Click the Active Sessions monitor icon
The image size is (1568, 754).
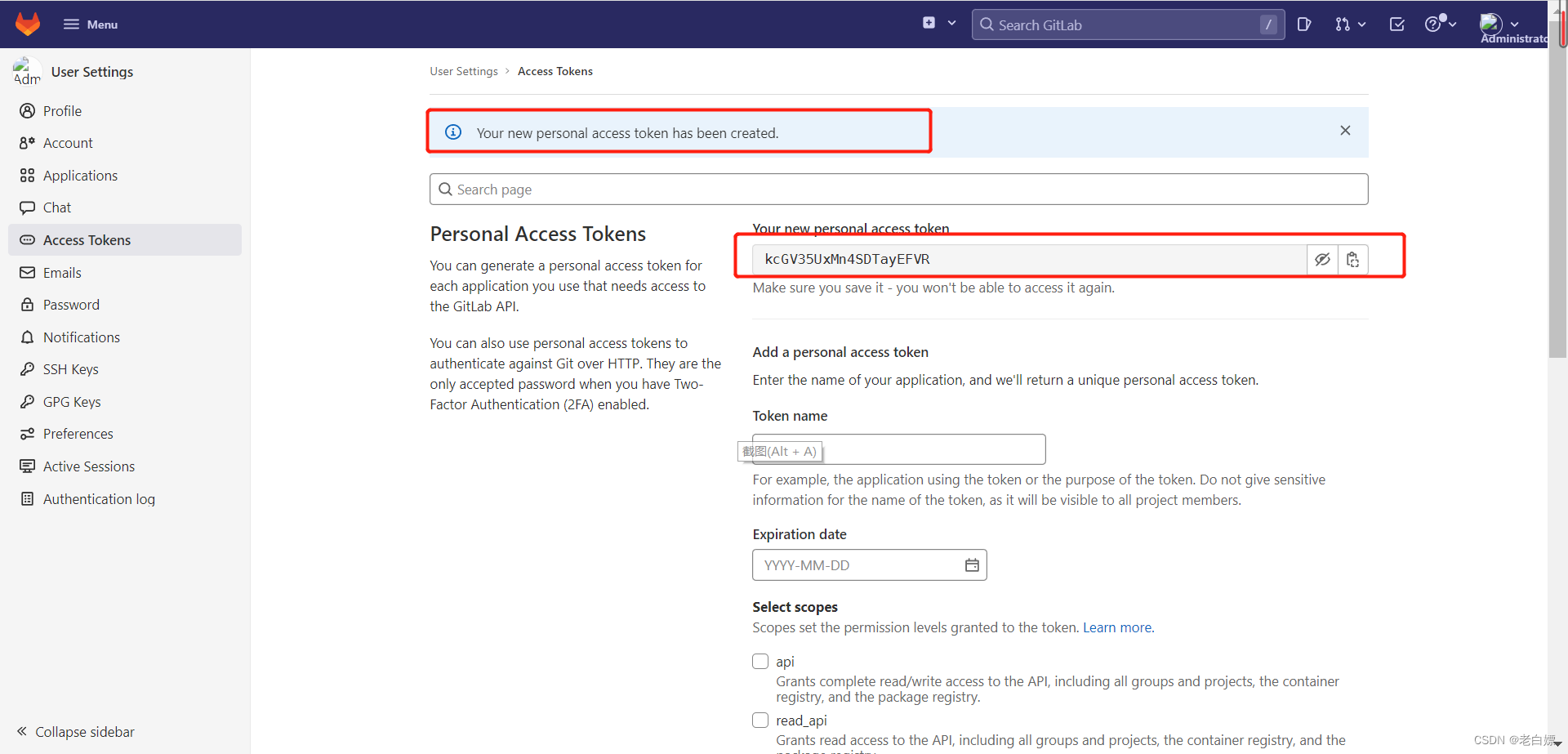coord(28,466)
